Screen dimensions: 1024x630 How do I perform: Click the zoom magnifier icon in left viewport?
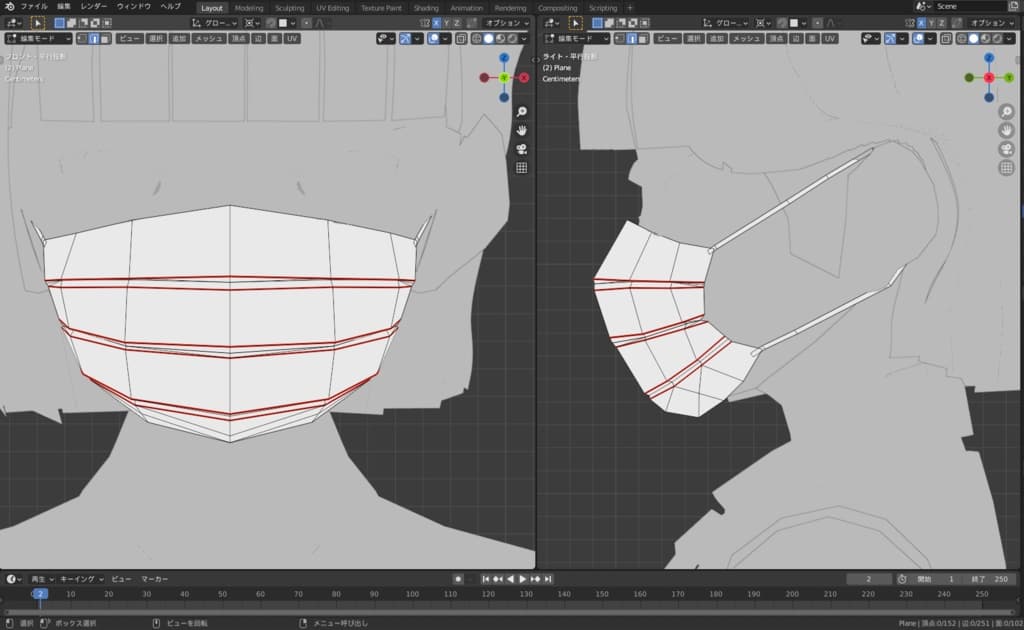(521, 111)
